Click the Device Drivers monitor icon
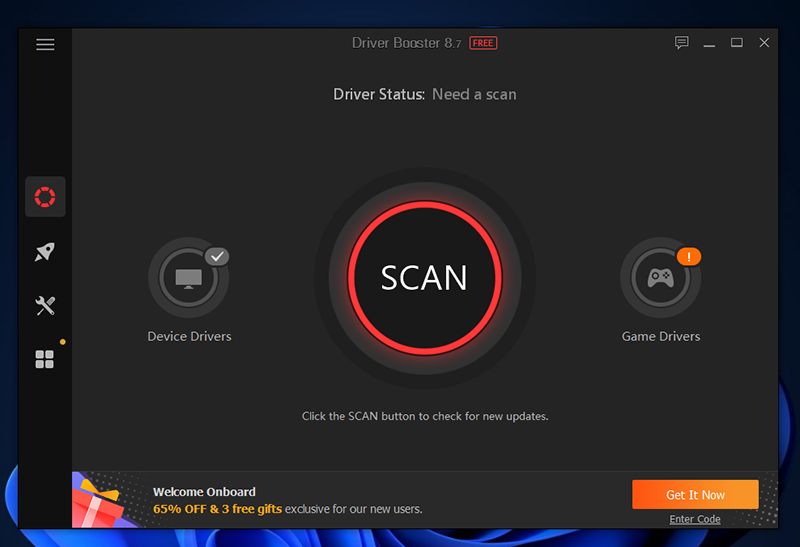This screenshot has height=547, width=800. (x=188, y=279)
